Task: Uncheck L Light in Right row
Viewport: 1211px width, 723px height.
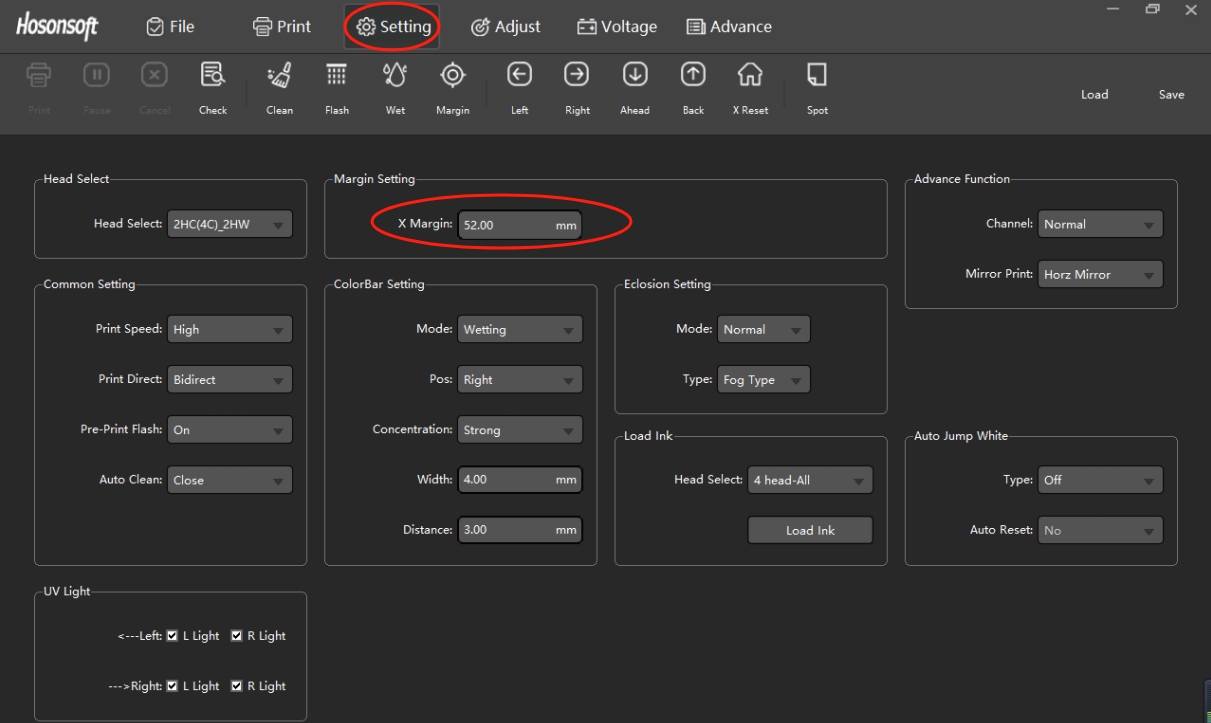Action: [x=173, y=686]
